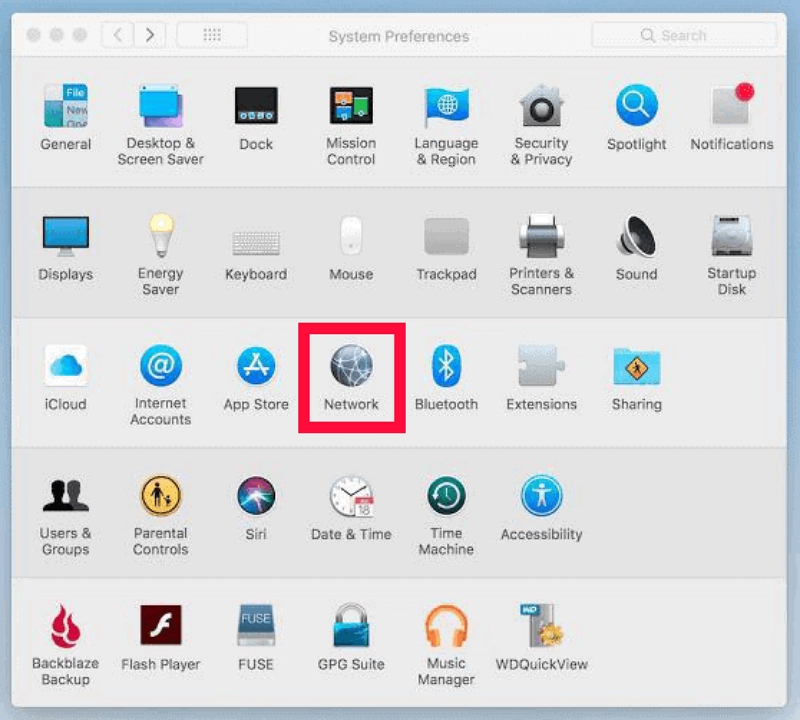The height and width of the screenshot is (720, 800).
Task: Open Sound preferences
Action: (637, 248)
